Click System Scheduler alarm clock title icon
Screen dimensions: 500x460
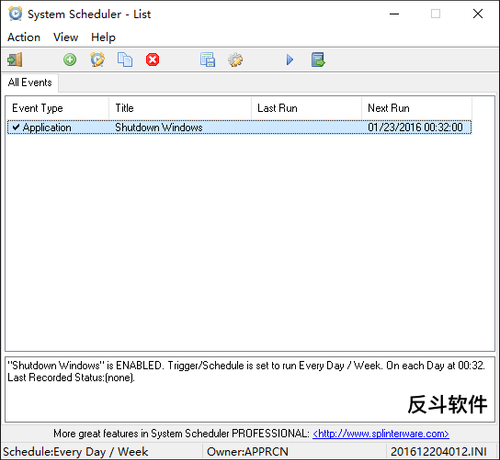coord(15,14)
